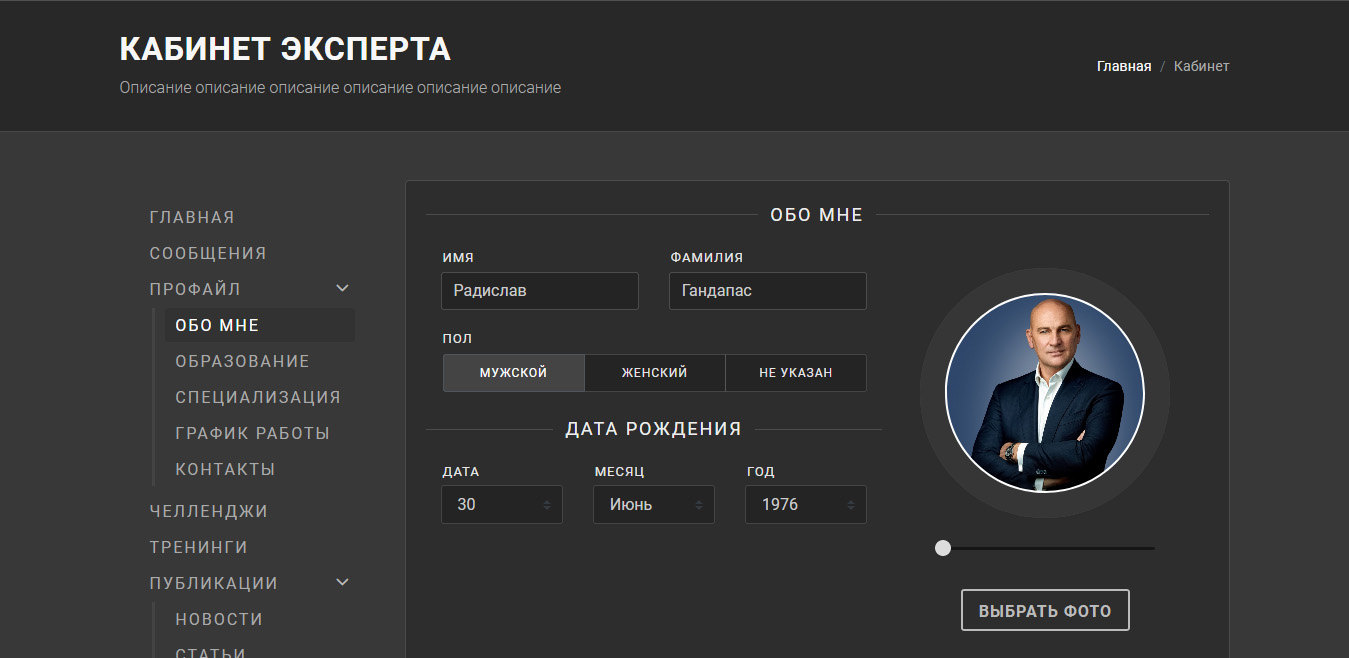Open the Месяц dropdown showing Июнь

pyautogui.click(x=653, y=505)
